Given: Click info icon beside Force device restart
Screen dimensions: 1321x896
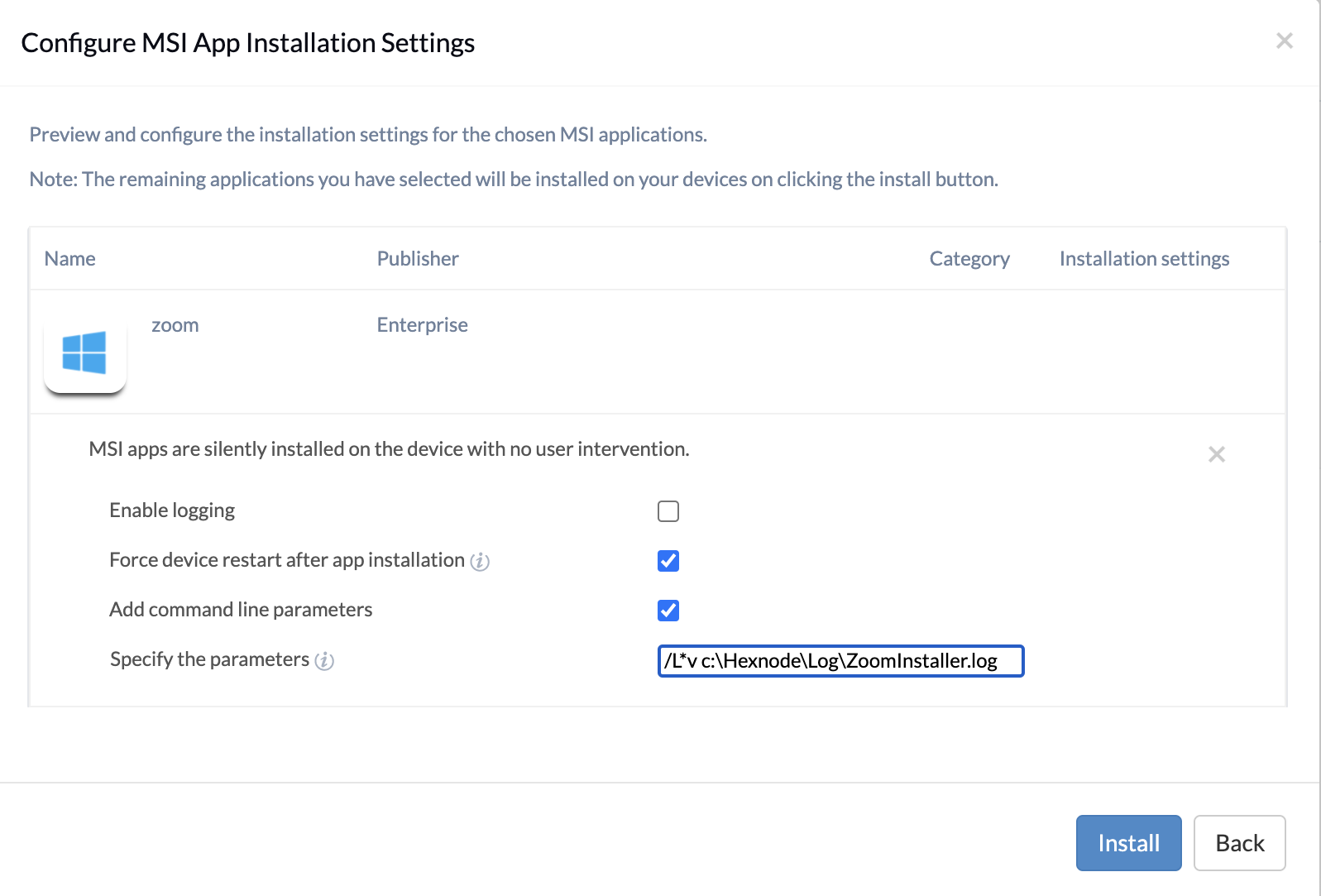Looking at the screenshot, I should pyautogui.click(x=480, y=562).
